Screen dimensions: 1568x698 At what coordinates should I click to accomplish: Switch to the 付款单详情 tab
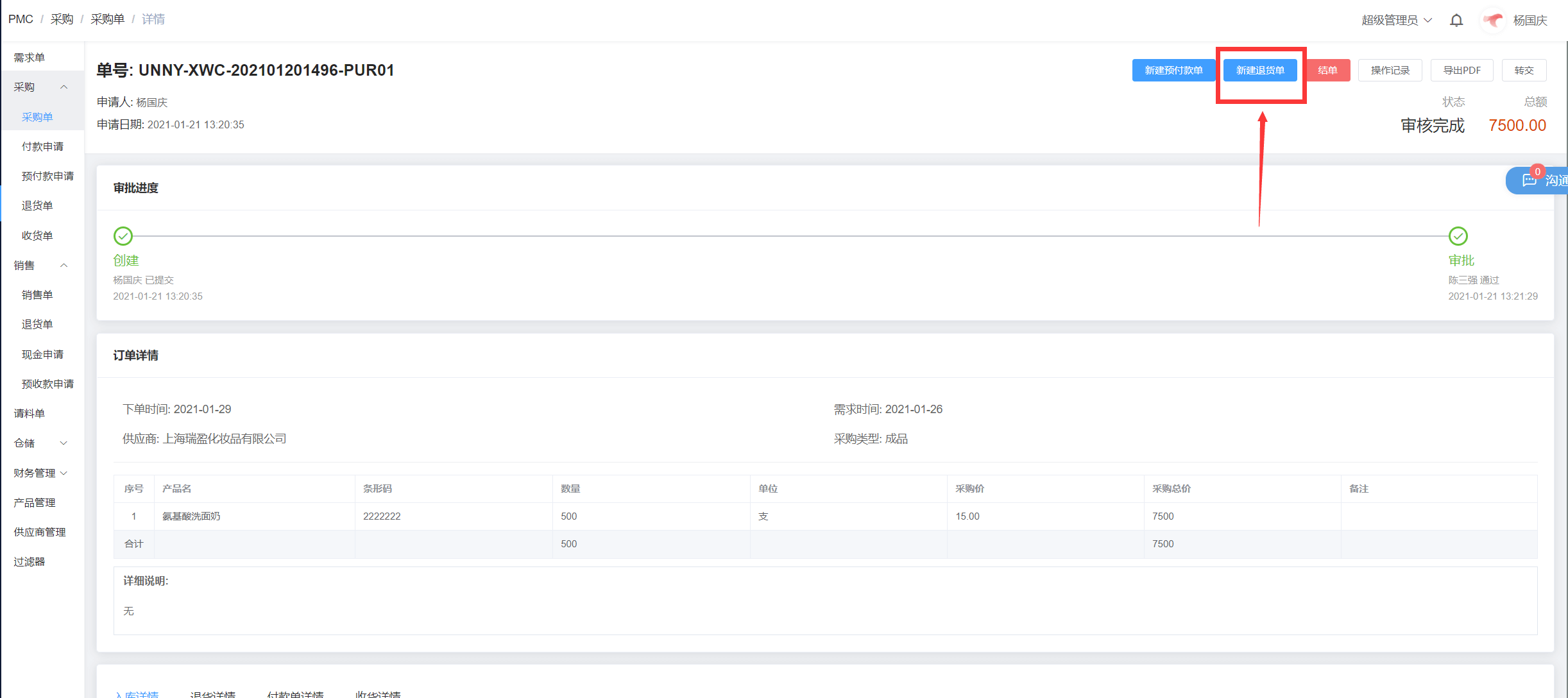(x=295, y=694)
